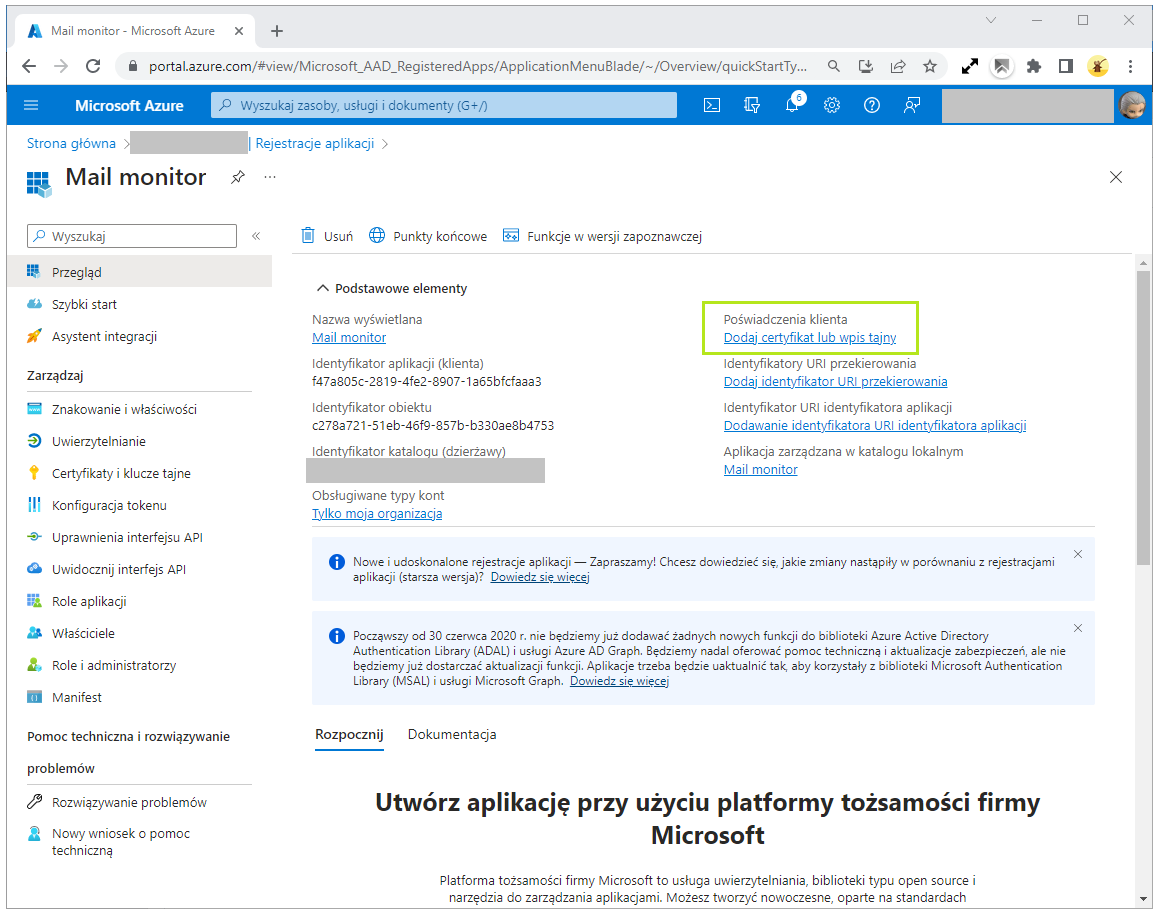Open the help question mark icon
Viewport: 1158px width, 915px height.
872,106
